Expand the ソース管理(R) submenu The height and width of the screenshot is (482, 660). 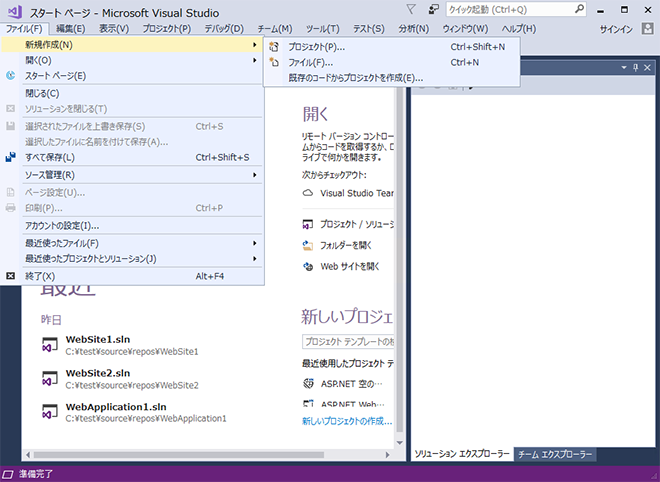click(132, 175)
